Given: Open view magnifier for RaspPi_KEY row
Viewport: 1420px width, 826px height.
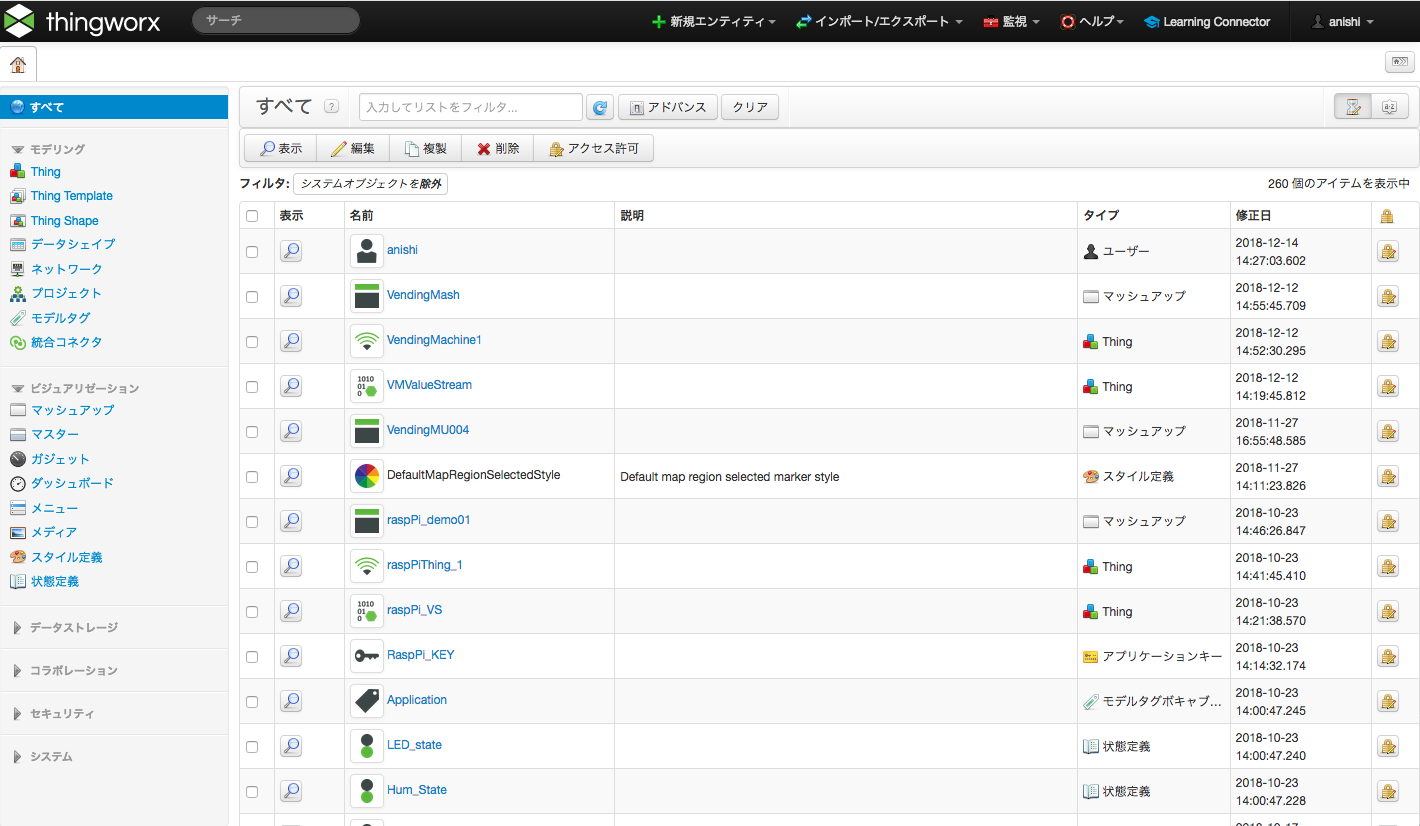Looking at the screenshot, I should (x=291, y=656).
